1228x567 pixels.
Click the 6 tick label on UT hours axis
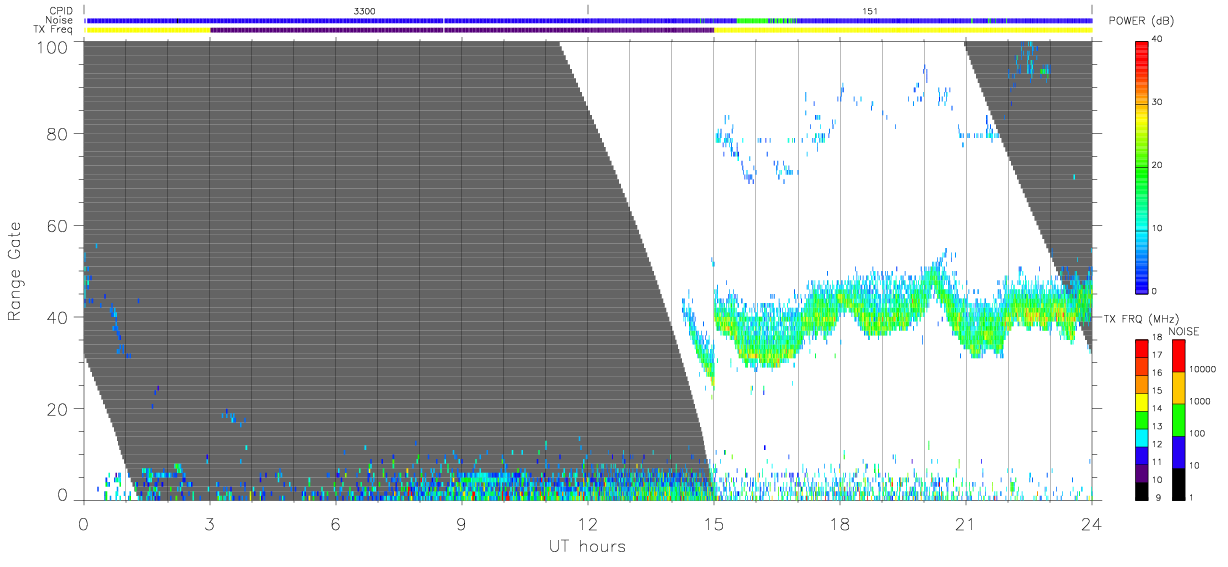click(x=336, y=523)
